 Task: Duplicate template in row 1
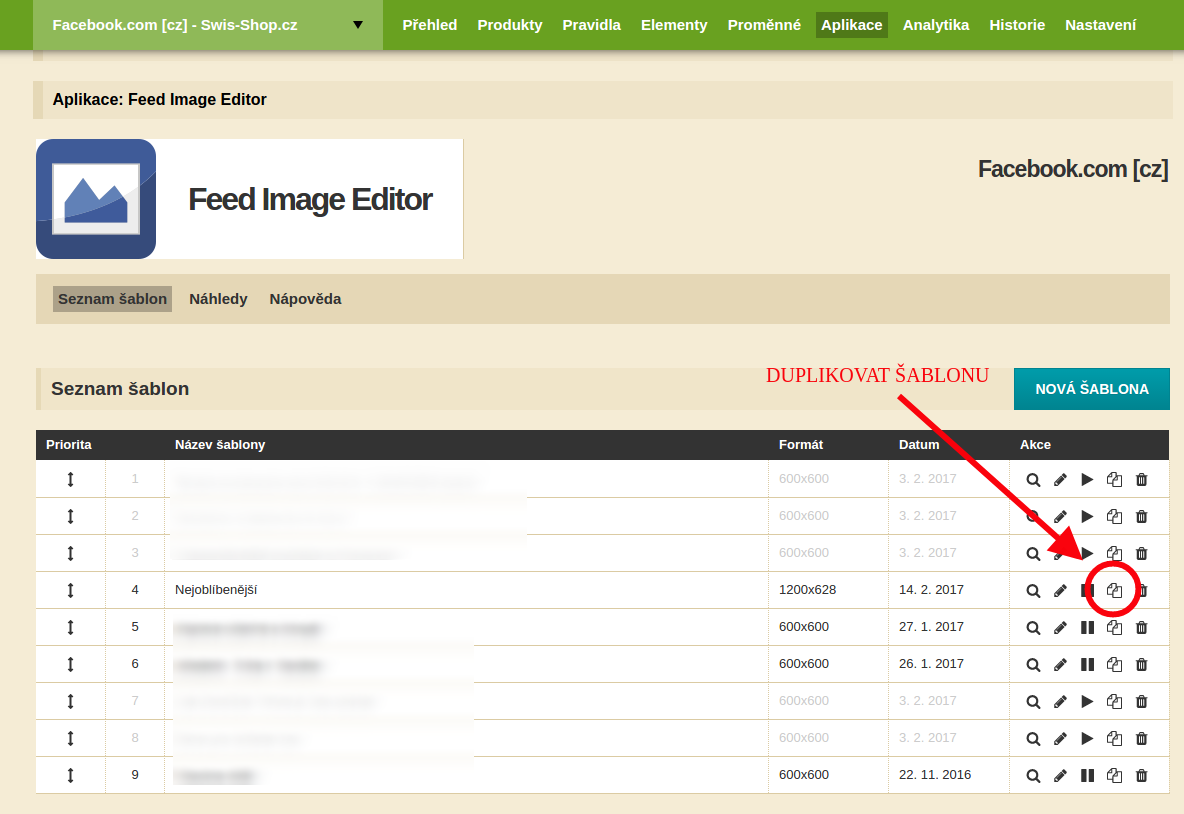pyautogui.click(x=1115, y=479)
